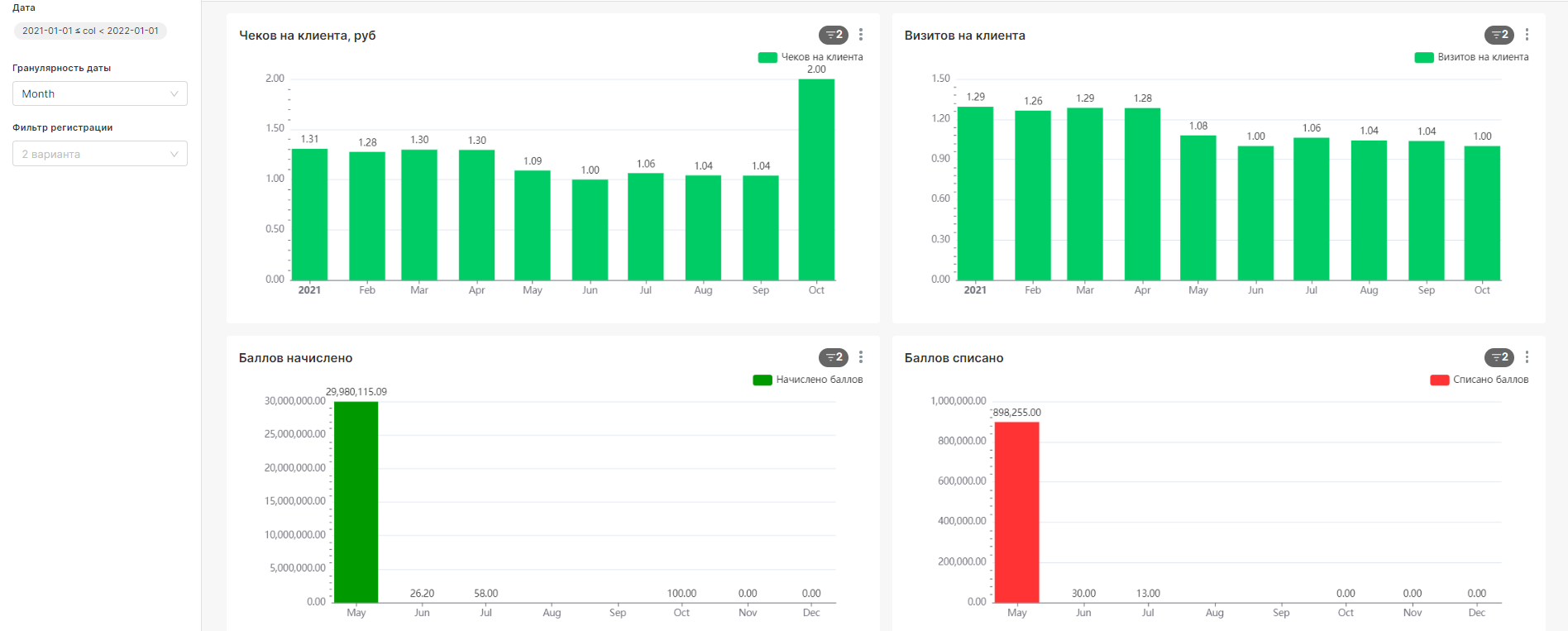Click filter badge on Чеков на клиента chart
This screenshot has width=1568, height=631.
coord(833,35)
